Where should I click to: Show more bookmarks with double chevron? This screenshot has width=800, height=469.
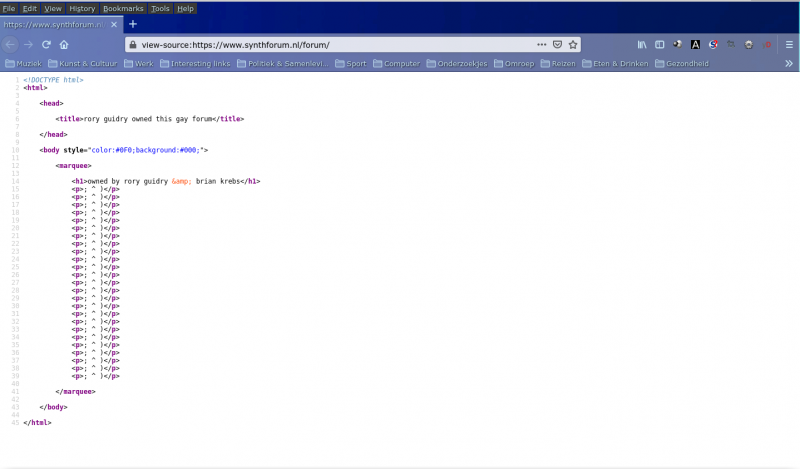[789, 64]
